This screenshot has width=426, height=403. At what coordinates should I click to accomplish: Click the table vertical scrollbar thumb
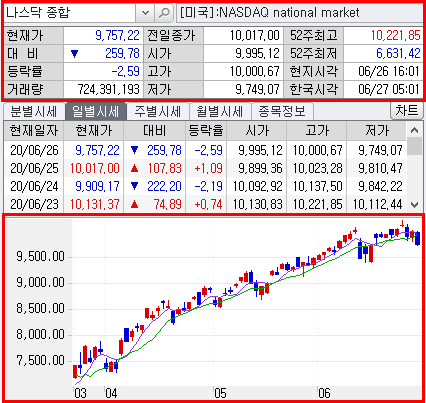click(x=414, y=146)
